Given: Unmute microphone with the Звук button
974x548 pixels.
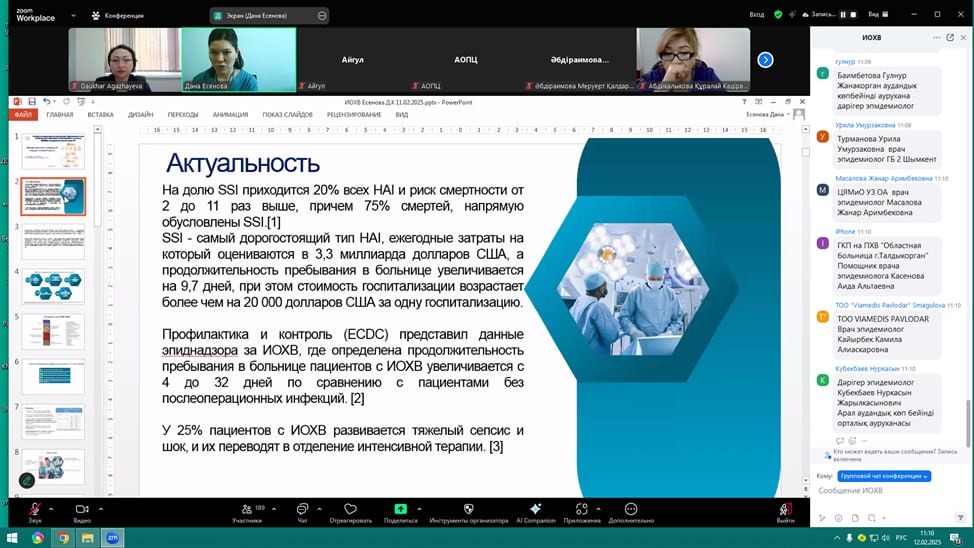Looking at the screenshot, I should point(34,510).
